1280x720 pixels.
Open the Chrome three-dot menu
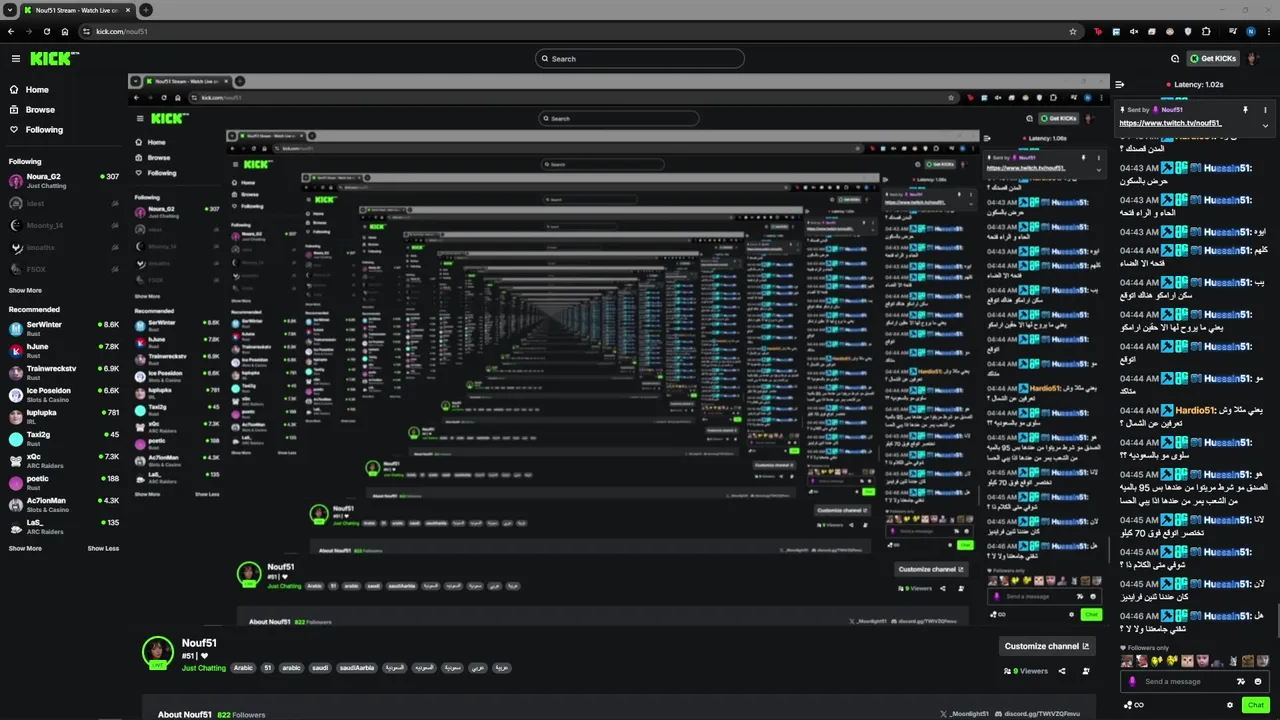pos(1268,31)
